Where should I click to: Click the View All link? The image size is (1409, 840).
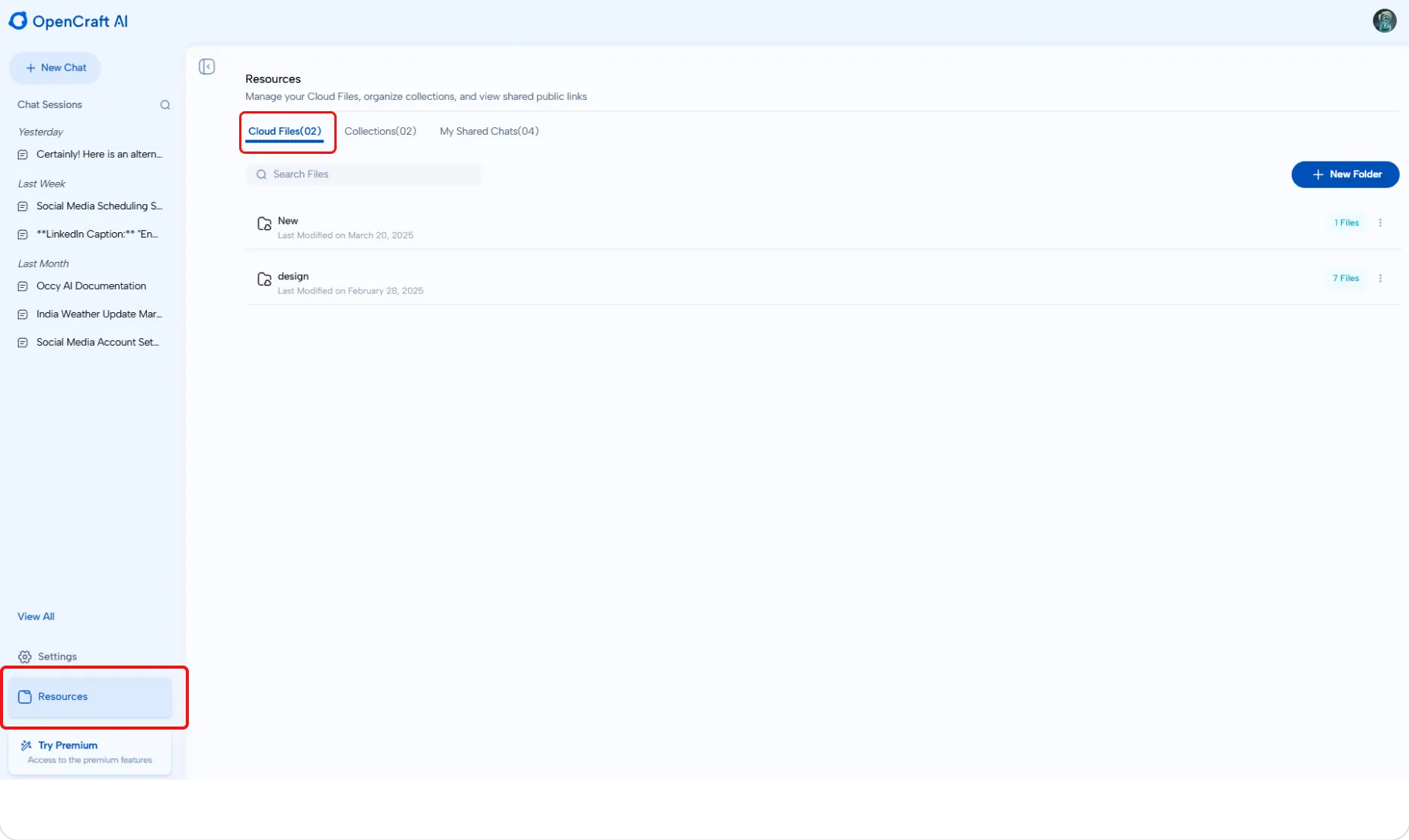point(35,616)
